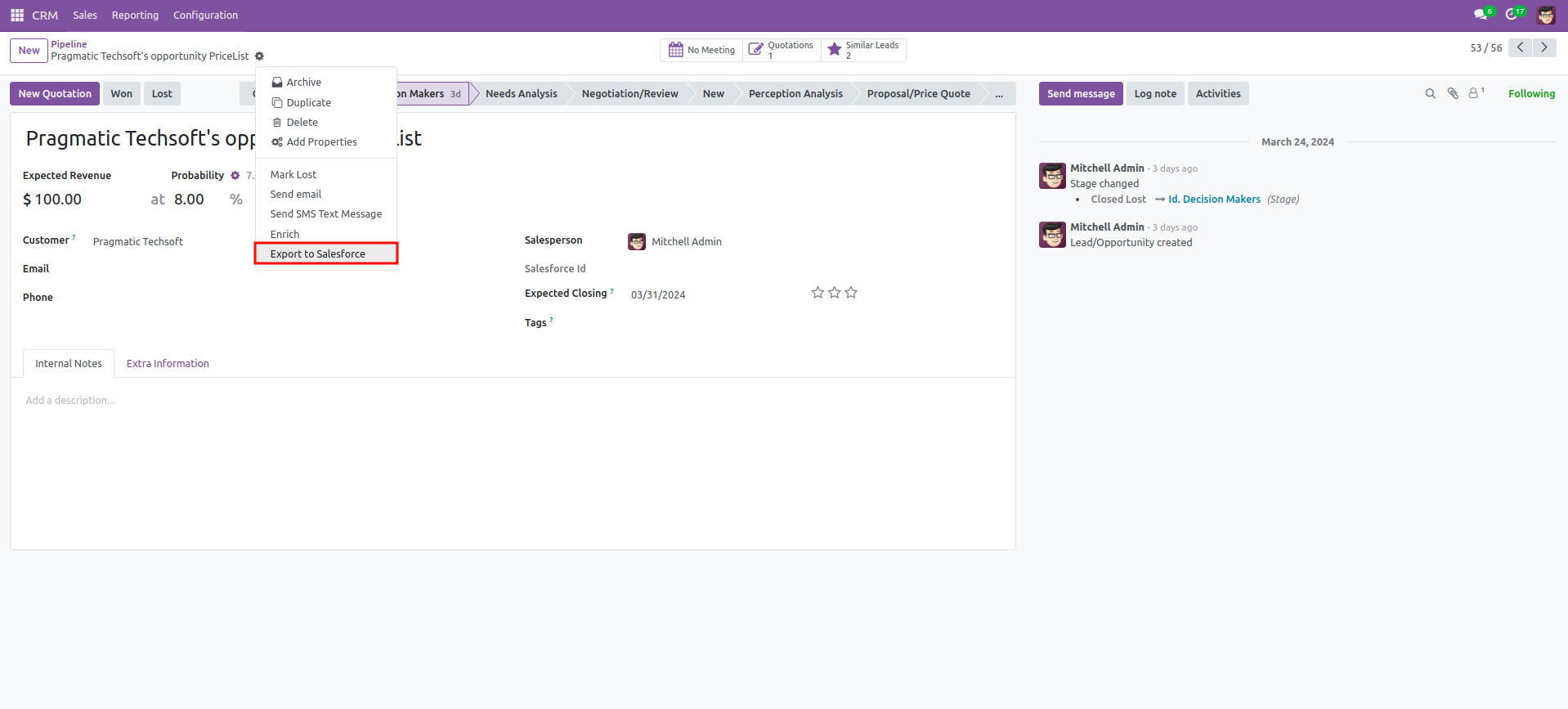Click the New Quotation button
Screen dimensions: 1568x709
pyautogui.click(x=55, y=94)
